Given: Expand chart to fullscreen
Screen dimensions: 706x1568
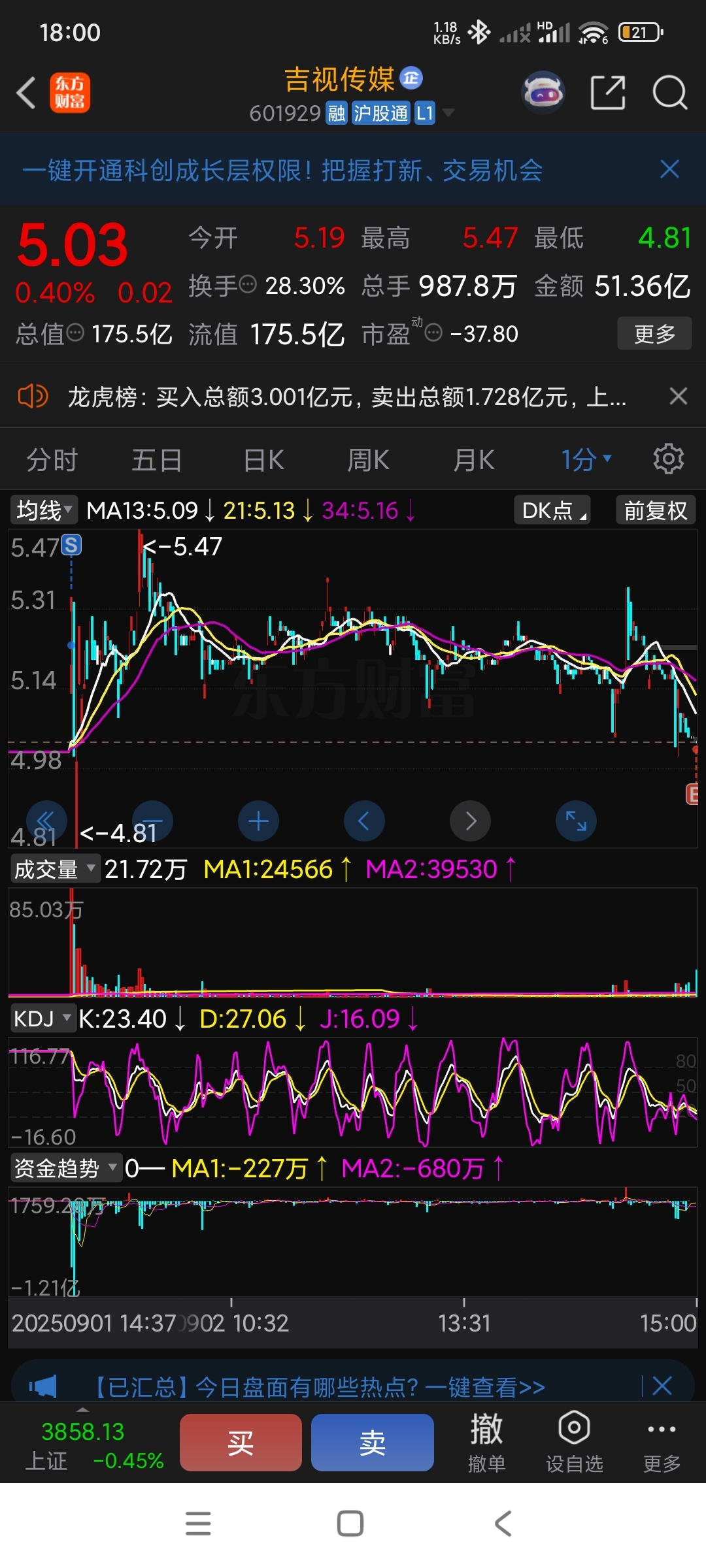Looking at the screenshot, I should click(x=576, y=821).
